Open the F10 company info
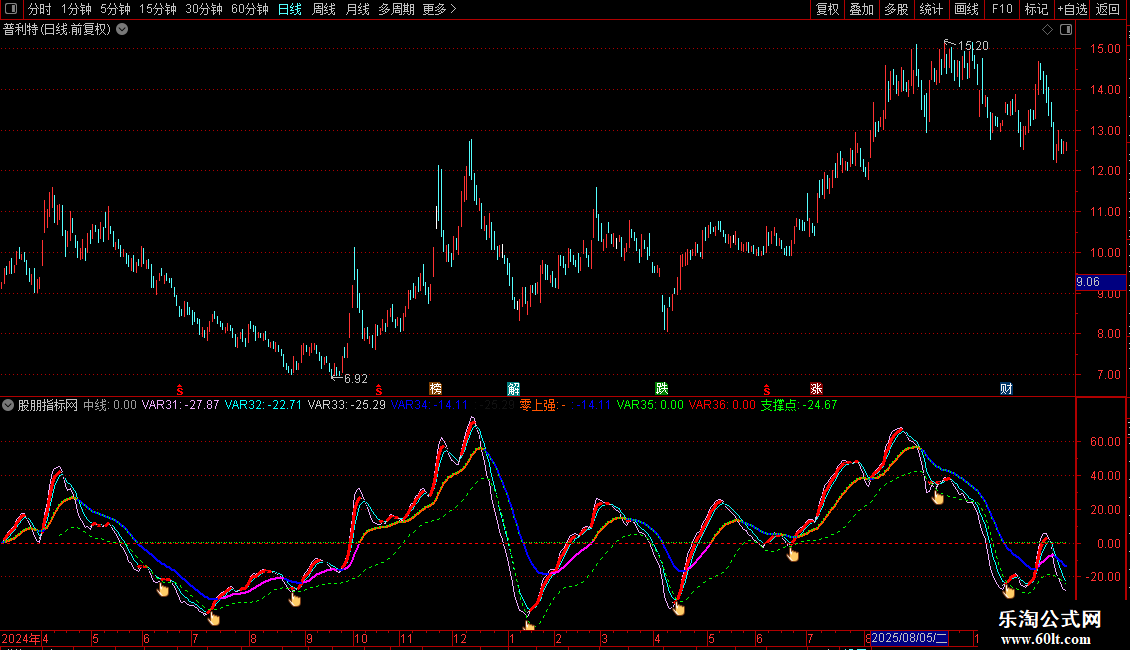This screenshot has width=1130, height=650. 1002,9
